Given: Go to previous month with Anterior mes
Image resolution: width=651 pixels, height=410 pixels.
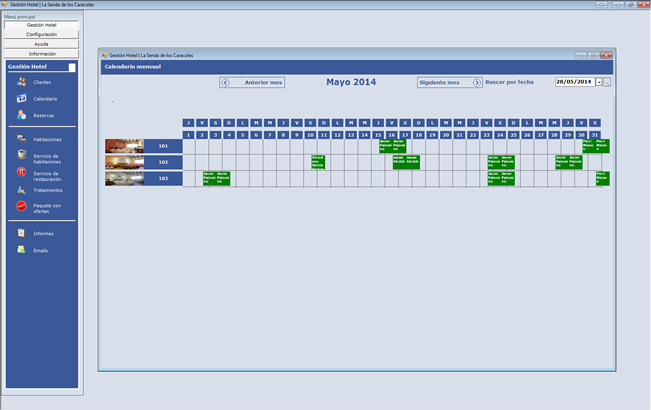Looking at the screenshot, I should [x=252, y=83].
